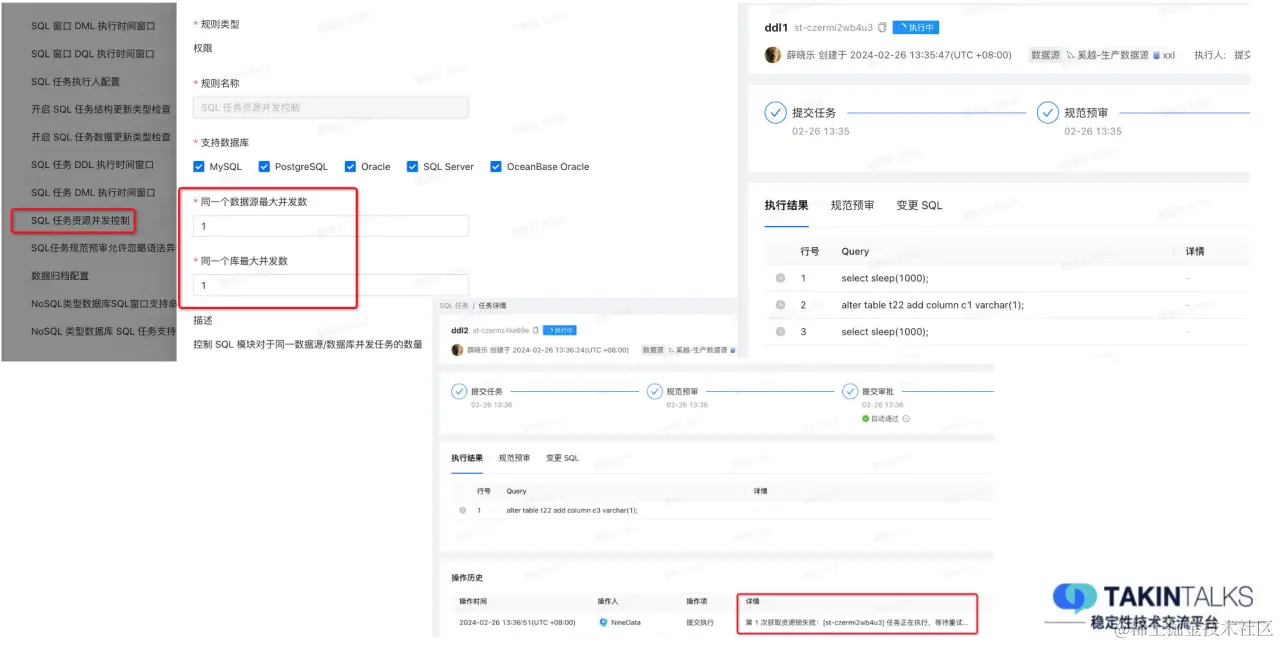Image resolution: width=1280 pixels, height=645 pixels.
Task: Click the 提交任务 checkmark step in ddl2
Action: coord(459,391)
